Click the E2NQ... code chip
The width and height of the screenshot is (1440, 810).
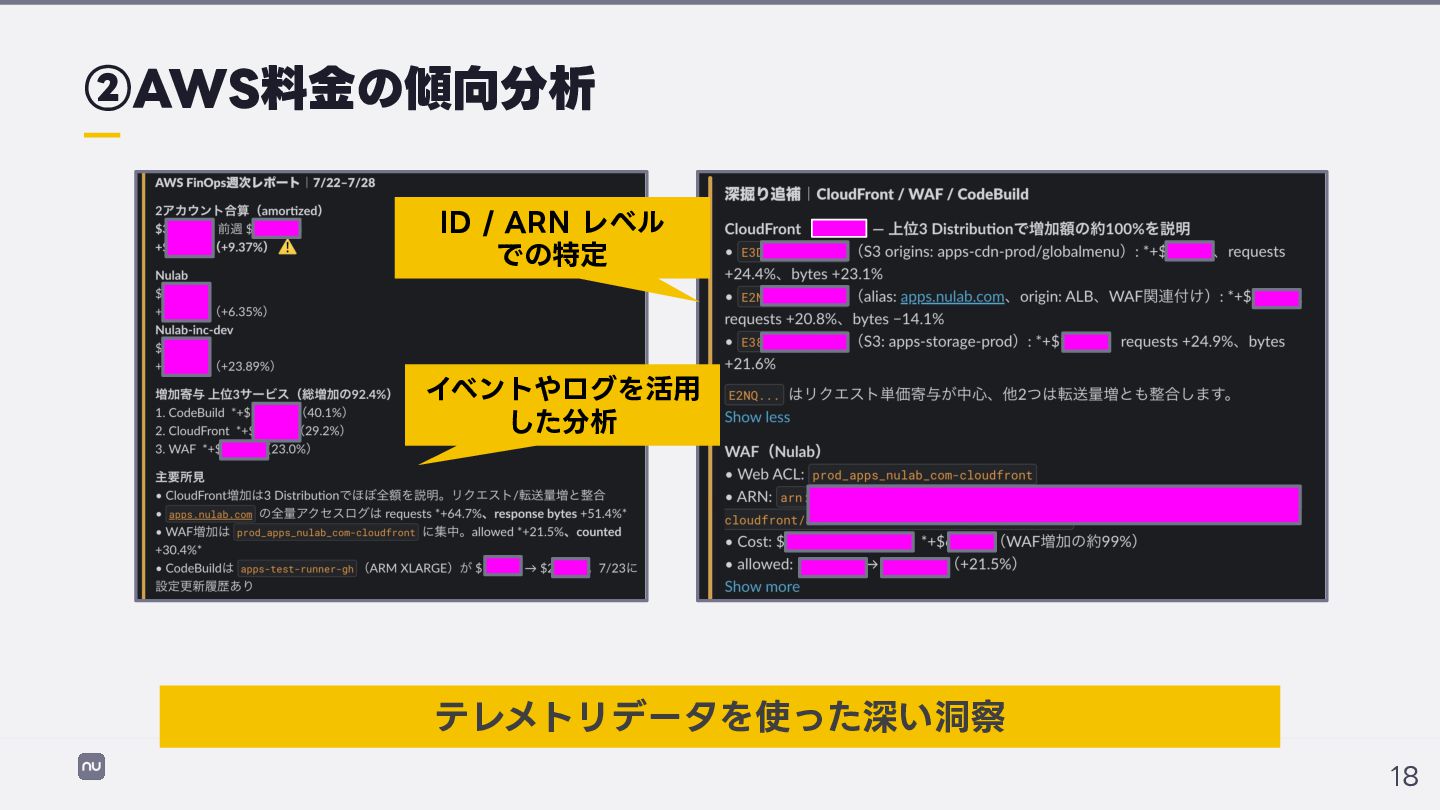[755, 395]
